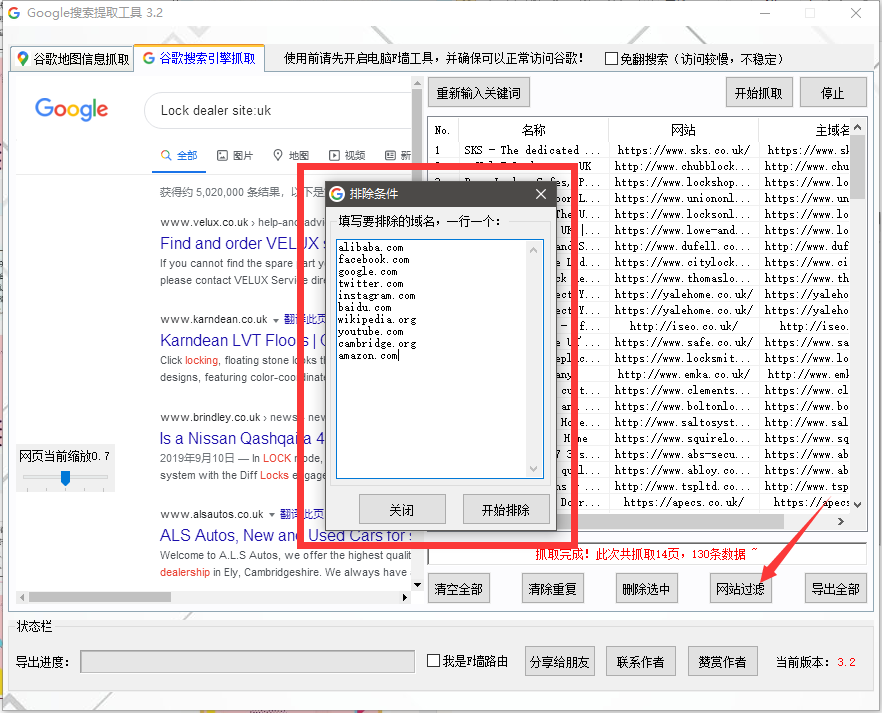Open the 网站过滤 filter button
This screenshot has width=882, height=713.
pyautogui.click(x=740, y=589)
